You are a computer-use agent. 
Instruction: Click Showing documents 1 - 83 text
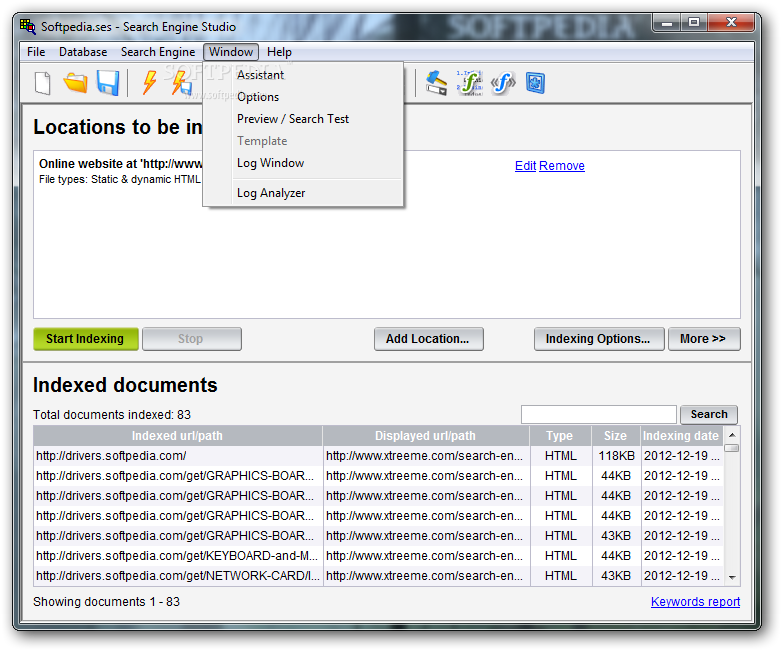coord(107,602)
